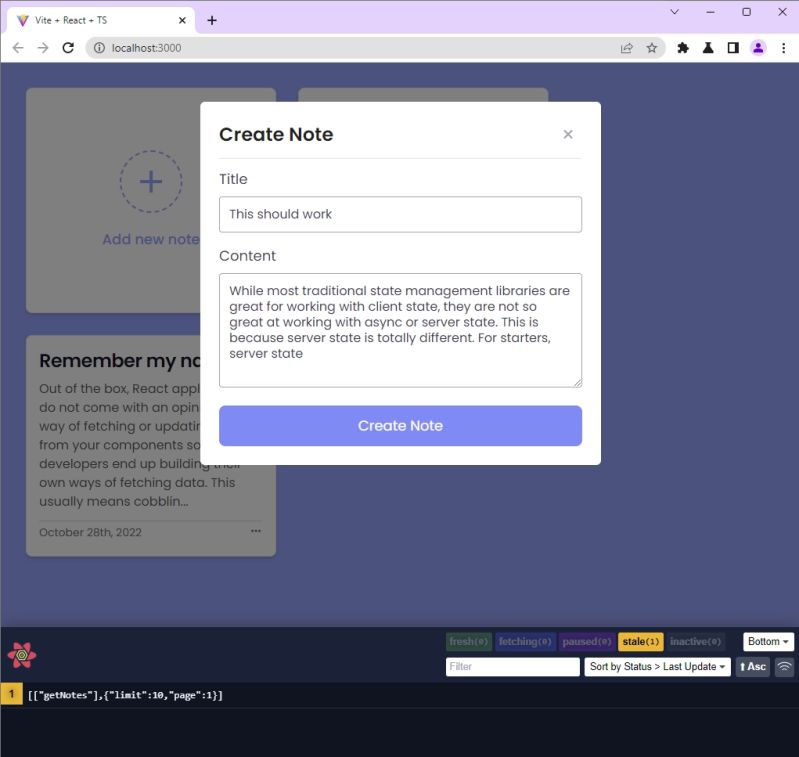799x757 pixels.
Task: Open the Extensions puzzle icon
Action: pyautogui.click(x=683, y=48)
